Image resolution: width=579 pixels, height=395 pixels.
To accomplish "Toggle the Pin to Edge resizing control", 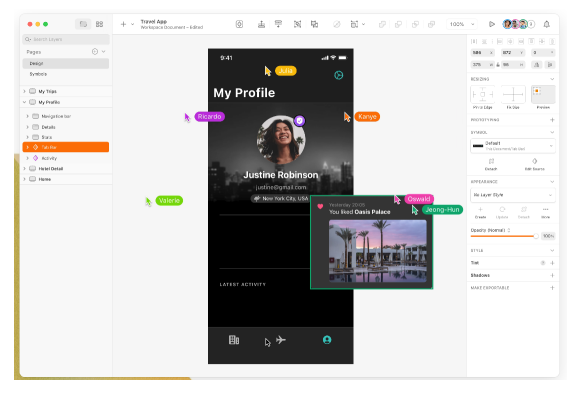I will (x=483, y=95).
